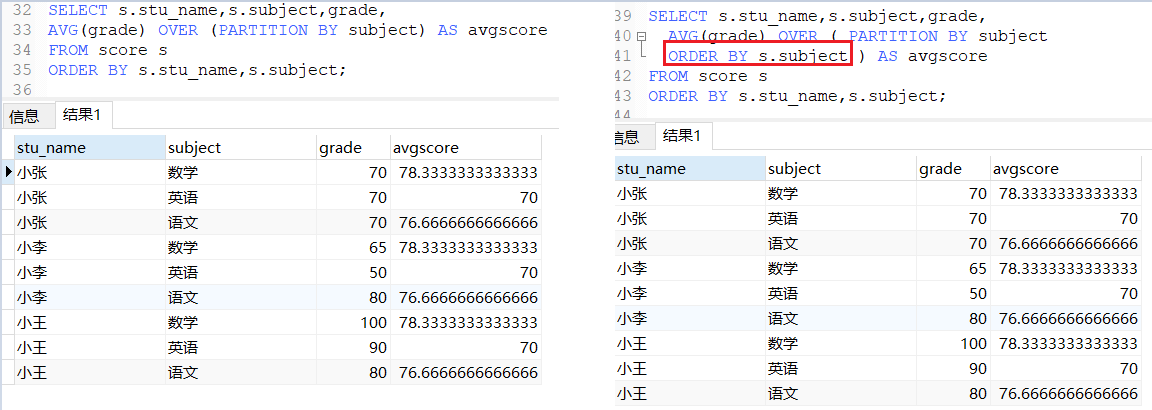
Task: Click stu_name column header in right results grid
Action: (x=689, y=168)
